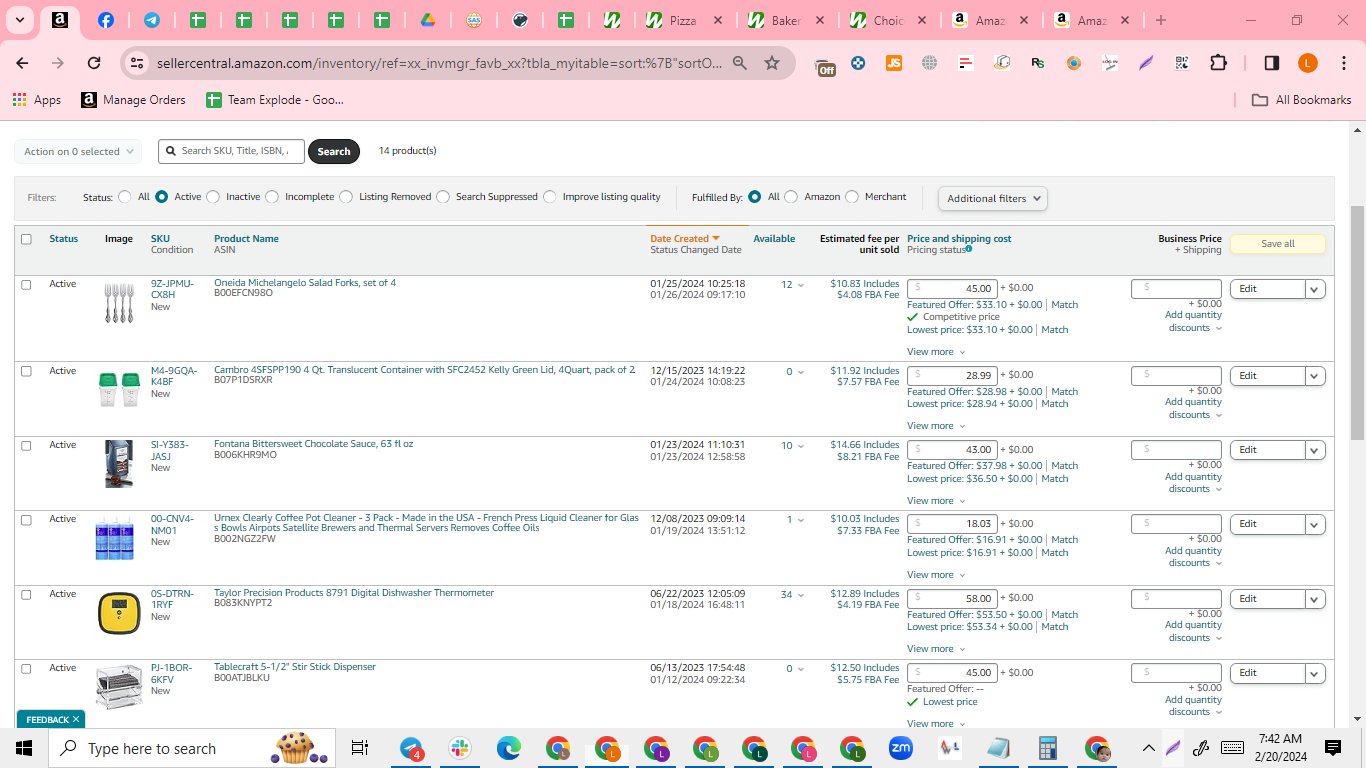Select the Search Suppressed filter
This screenshot has height=768, width=1366.
click(443, 197)
